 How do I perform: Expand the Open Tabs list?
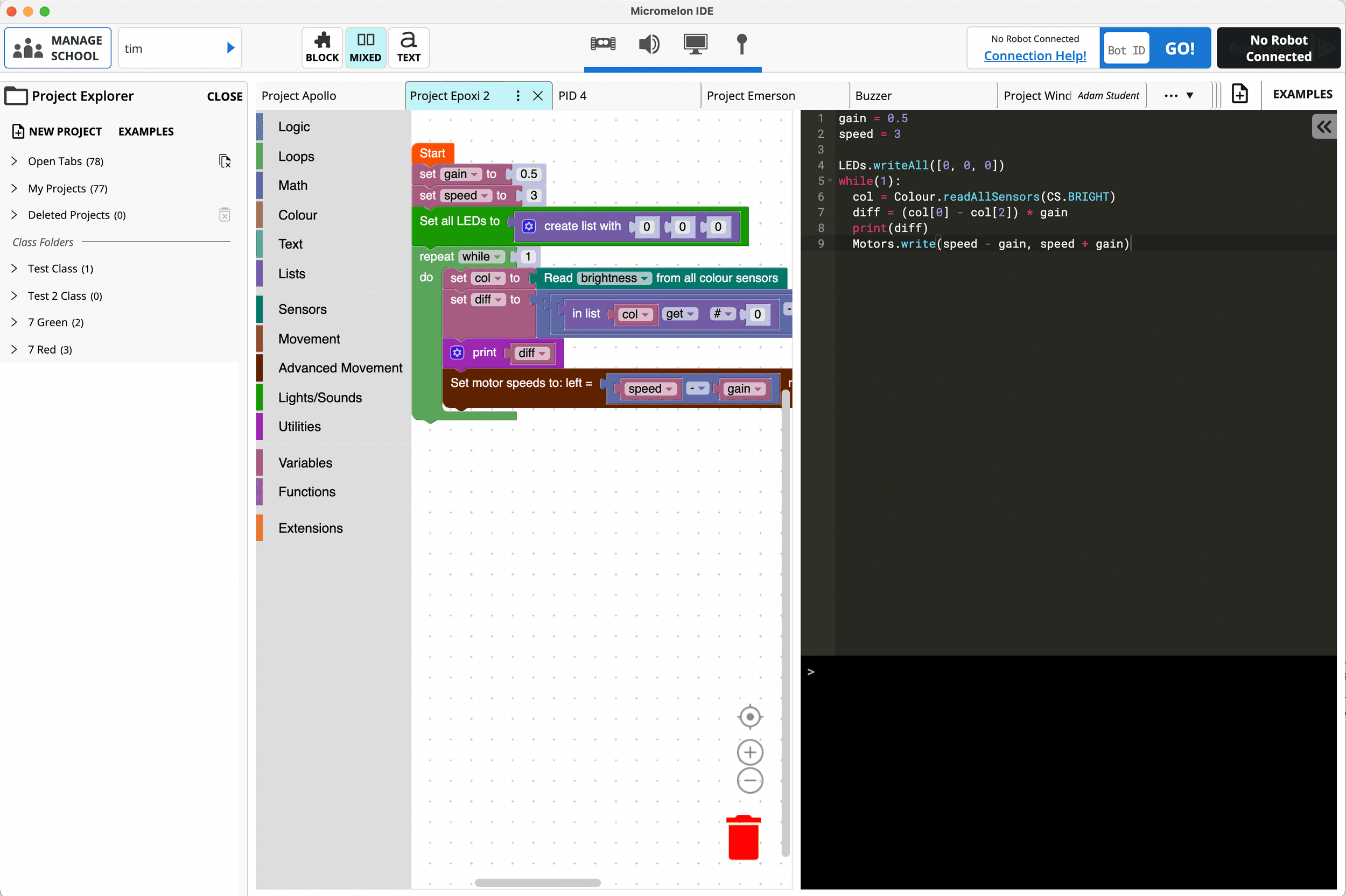coord(15,161)
